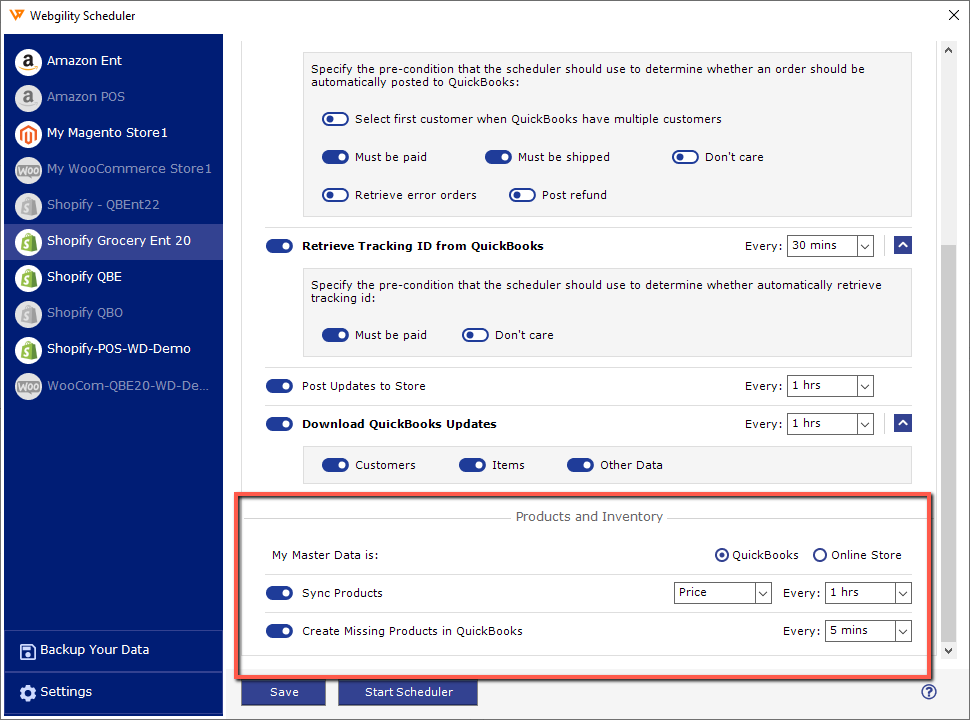
Task: Toggle Retrieve Tracking ID from QuickBooks
Action: 279,246
